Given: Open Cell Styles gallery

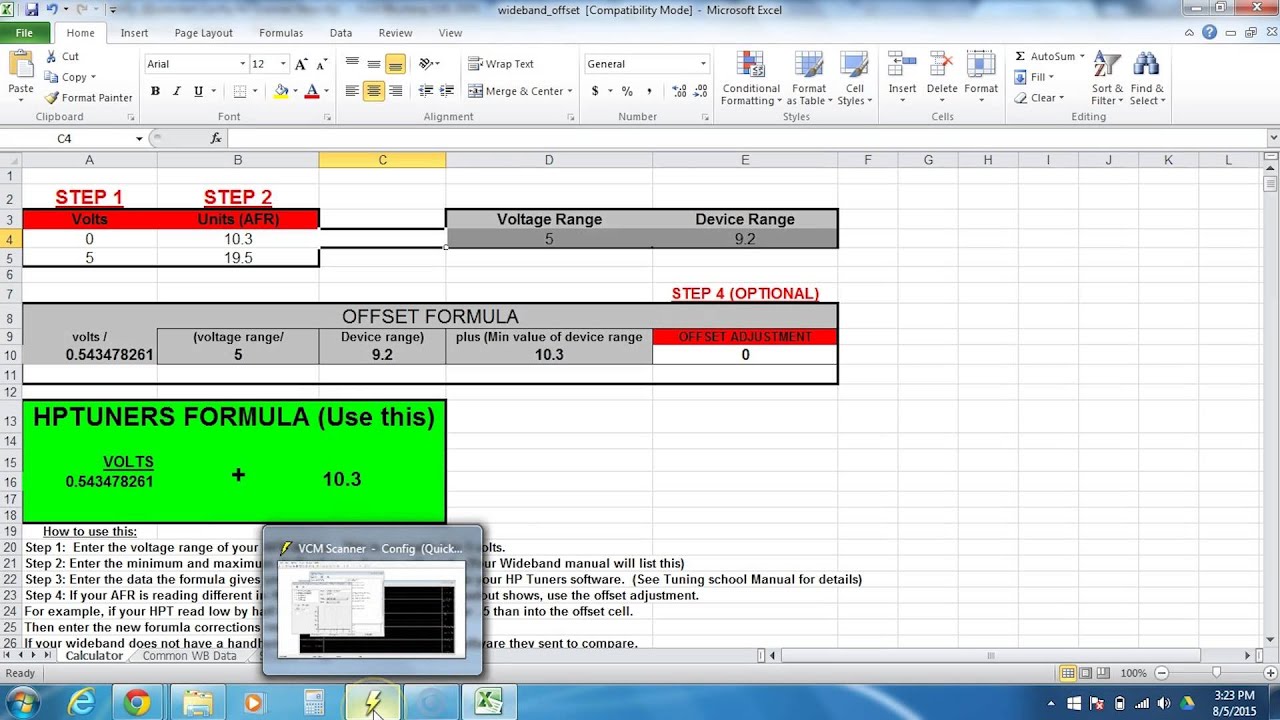Looking at the screenshot, I should click(x=854, y=78).
